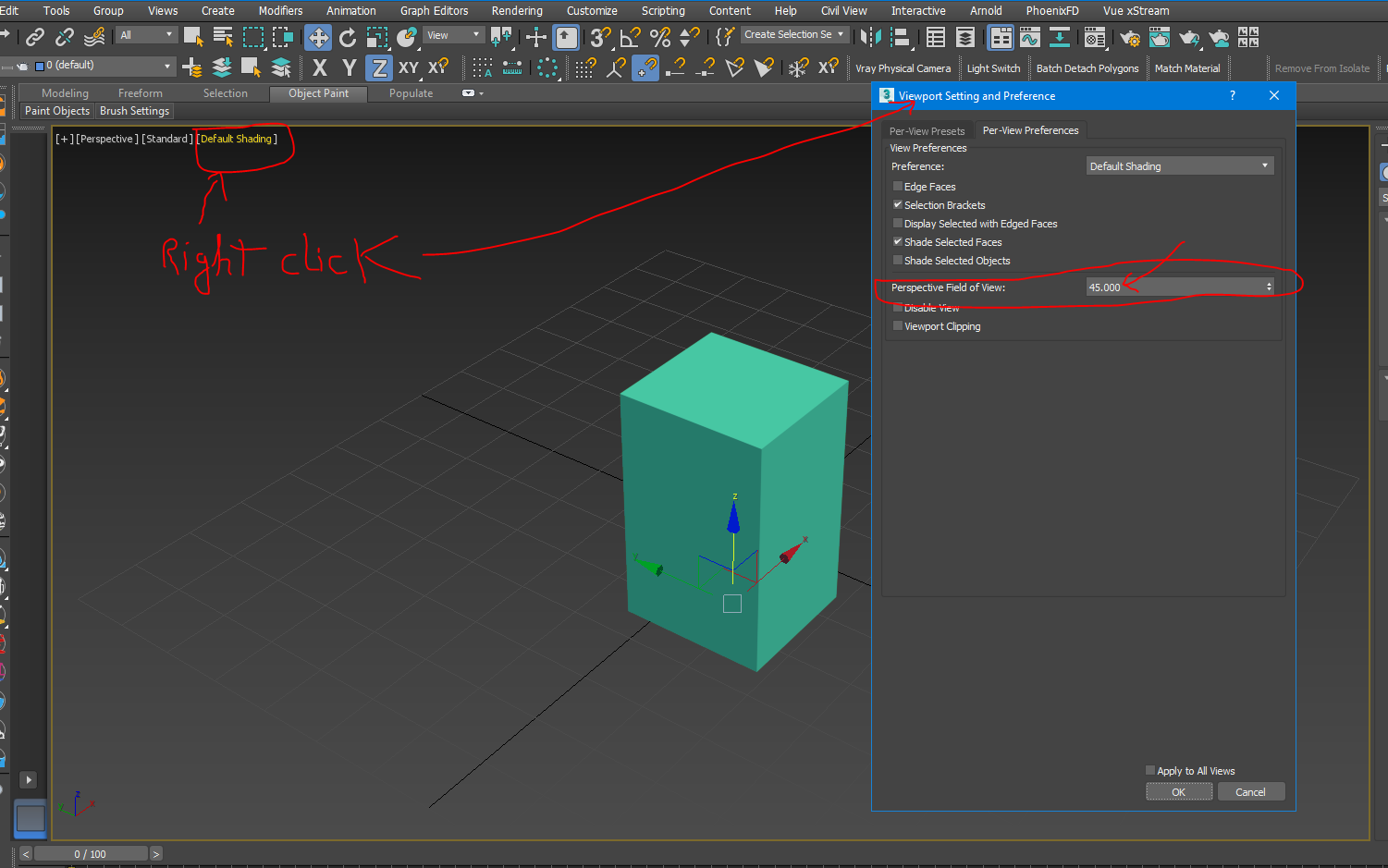1388x868 pixels.
Task: Open the View reference coordinate dropdown
Action: click(452, 34)
